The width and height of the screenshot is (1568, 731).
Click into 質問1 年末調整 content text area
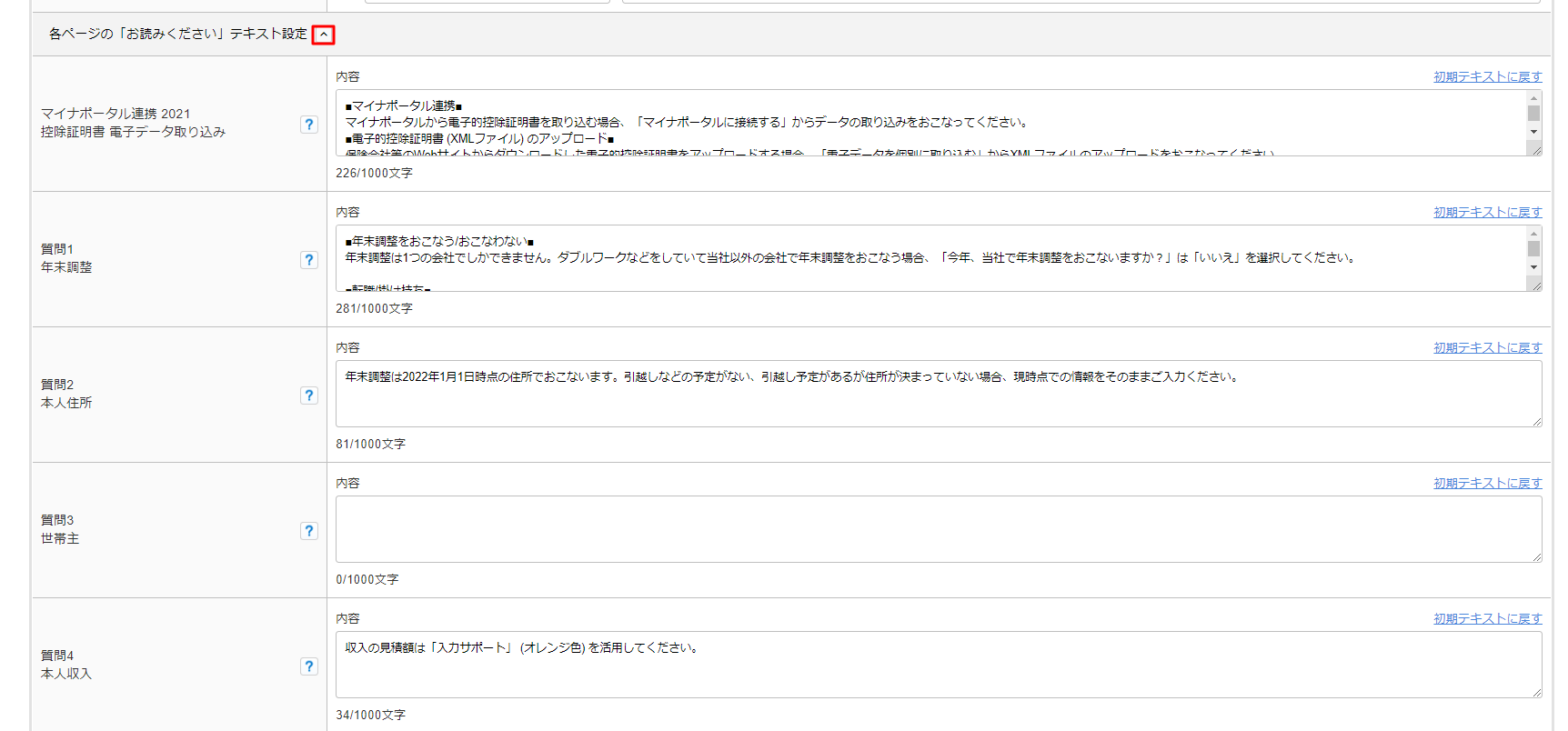(x=928, y=258)
